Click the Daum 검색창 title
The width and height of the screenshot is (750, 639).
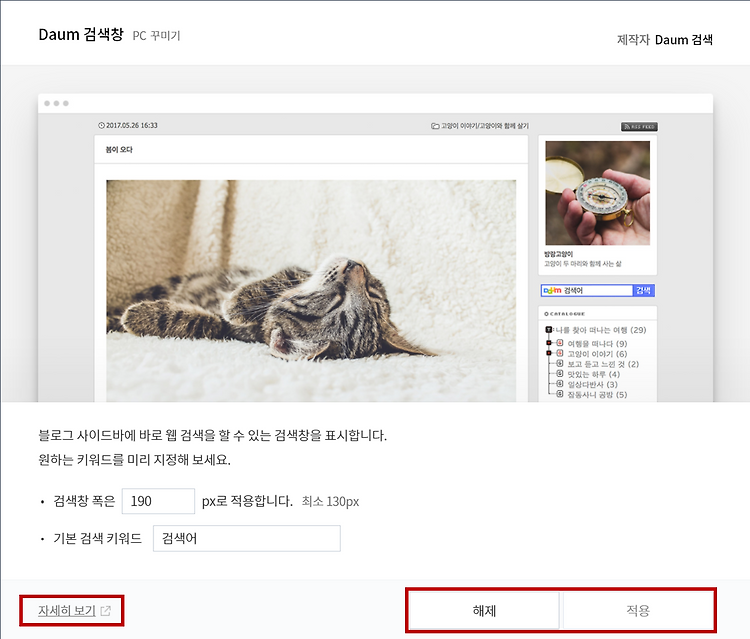click(81, 34)
